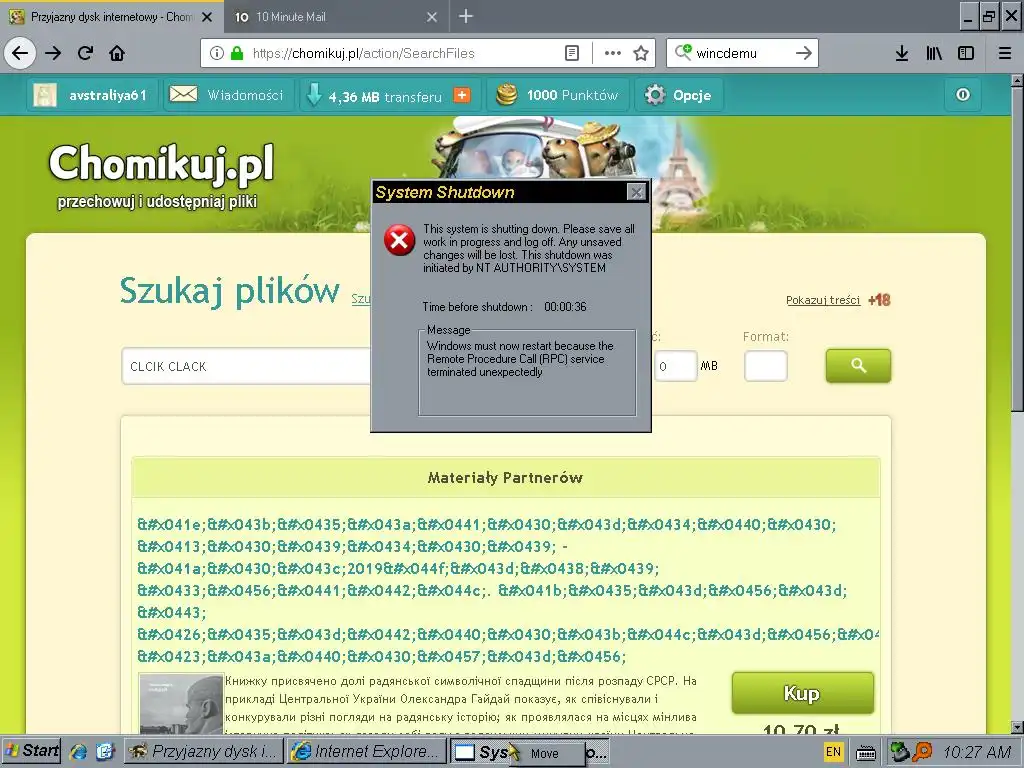
Task: Click the wincdemu search box
Action: click(742, 53)
